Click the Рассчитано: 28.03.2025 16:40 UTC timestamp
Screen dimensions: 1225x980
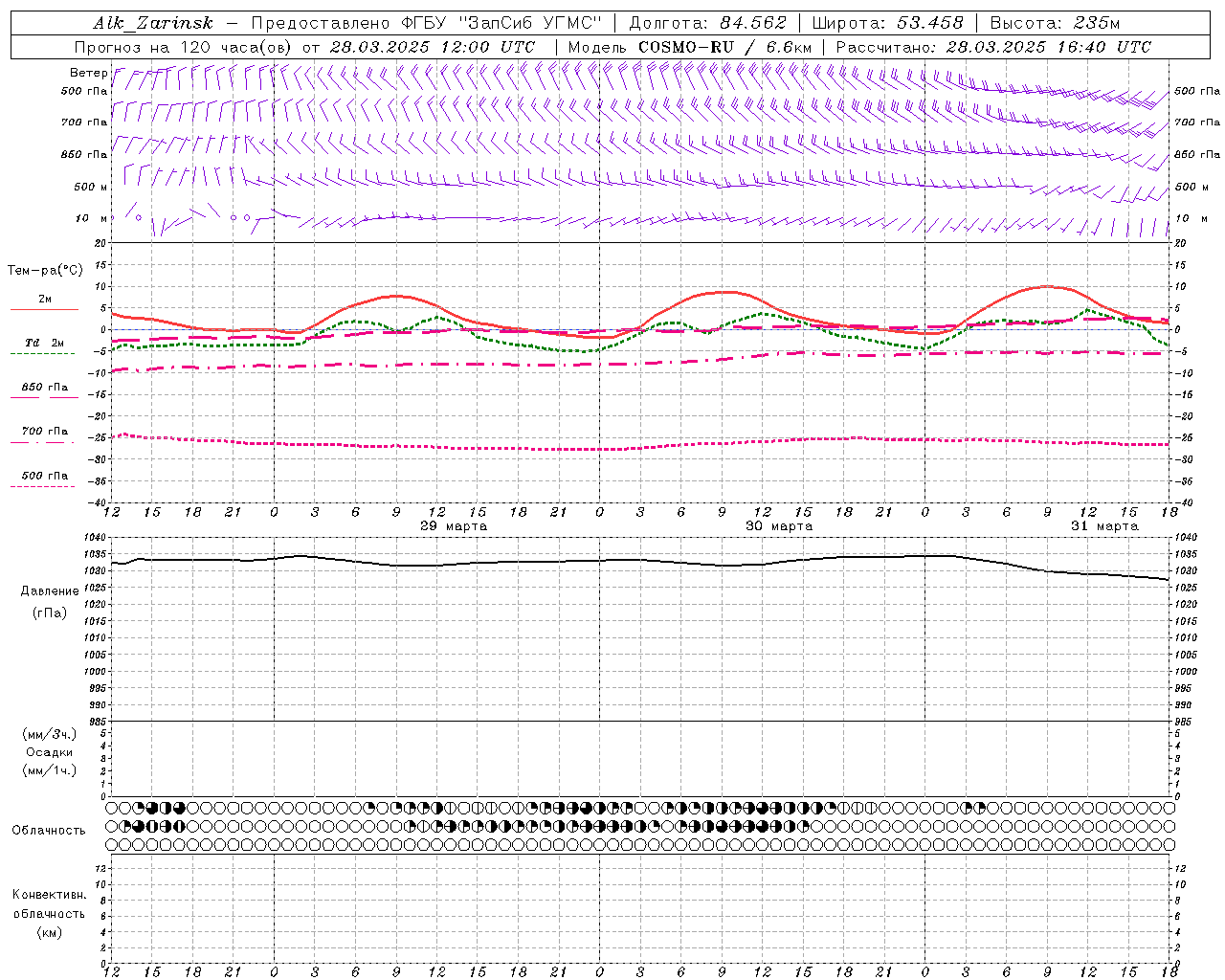(993, 47)
